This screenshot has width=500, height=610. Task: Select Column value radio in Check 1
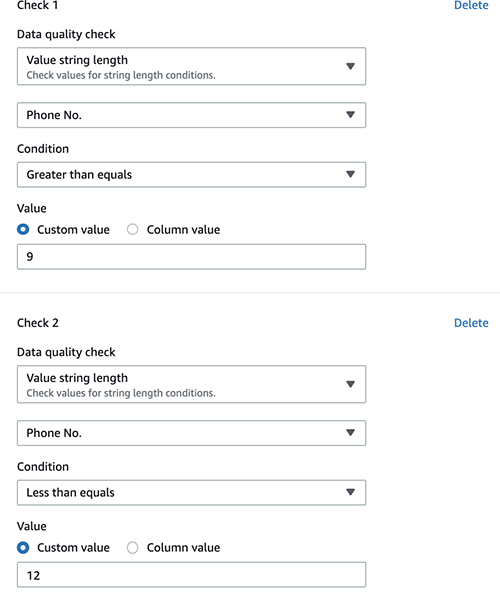(x=133, y=230)
